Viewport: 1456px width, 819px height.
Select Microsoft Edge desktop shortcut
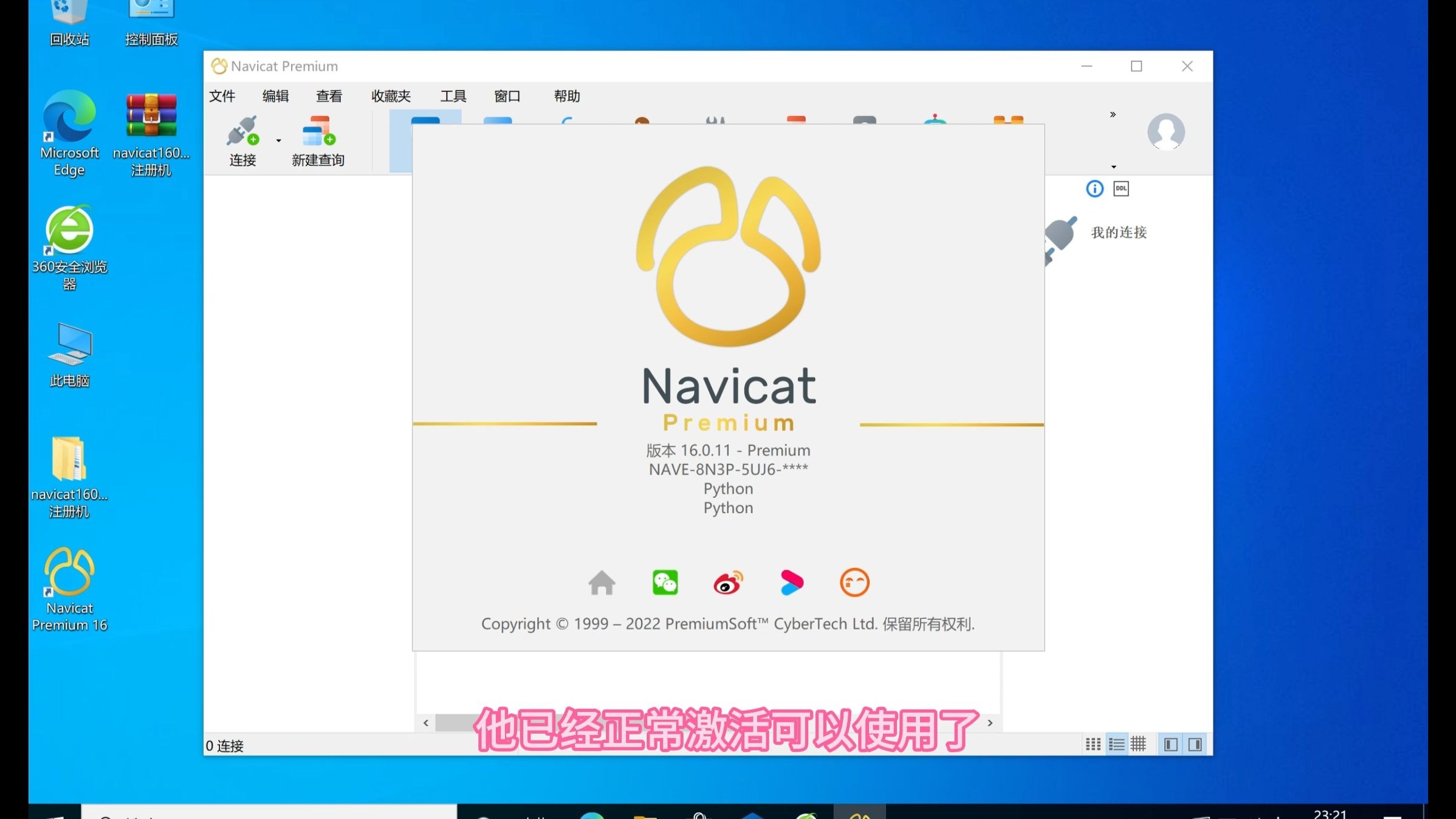pos(69,133)
